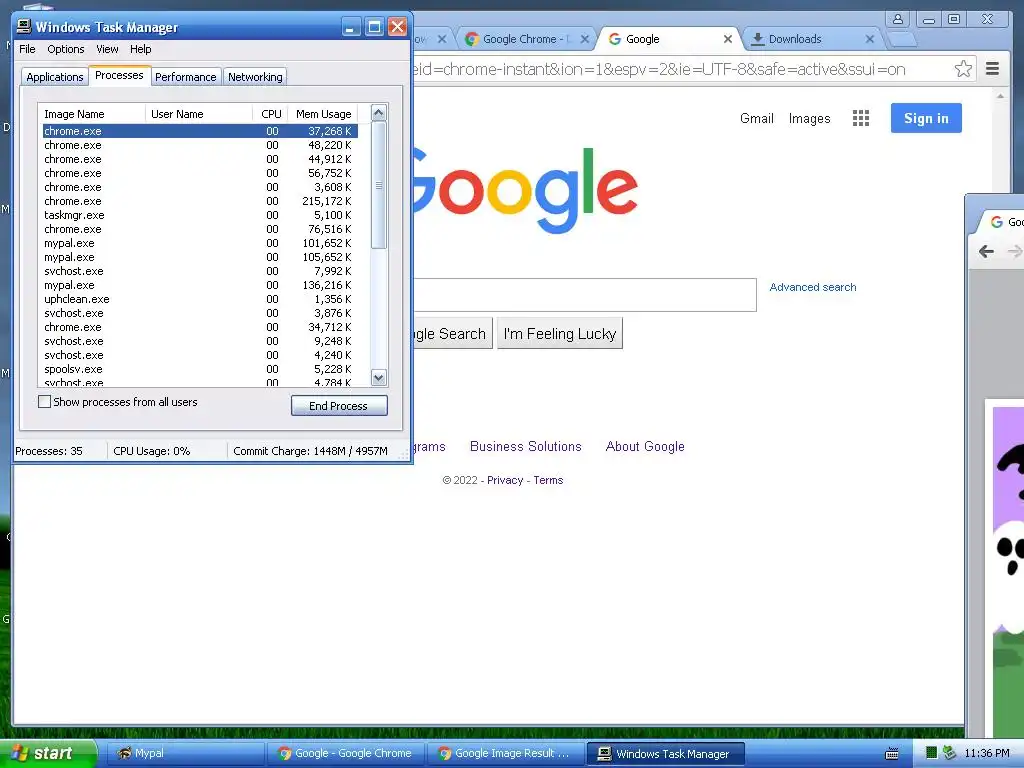The width and height of the screenshot is (1024, 768).
Task: Open Terms link in footer
Action: [x=548, y=480]
